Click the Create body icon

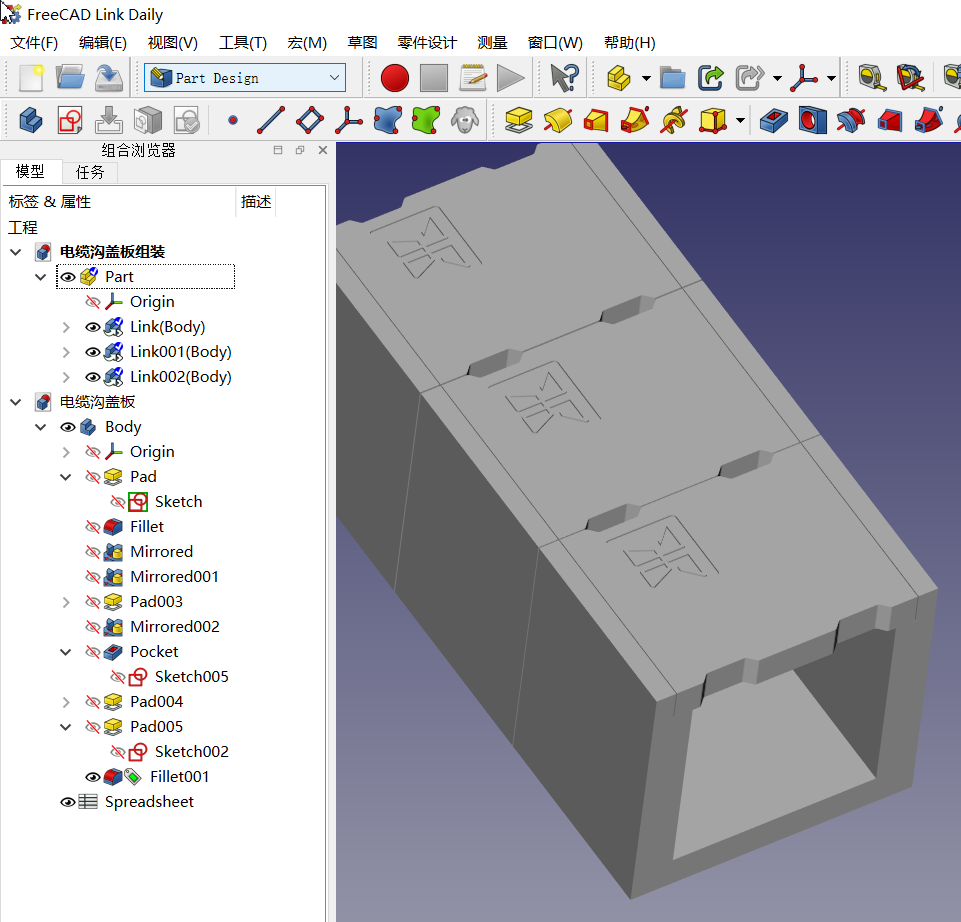tap(30, 121)
